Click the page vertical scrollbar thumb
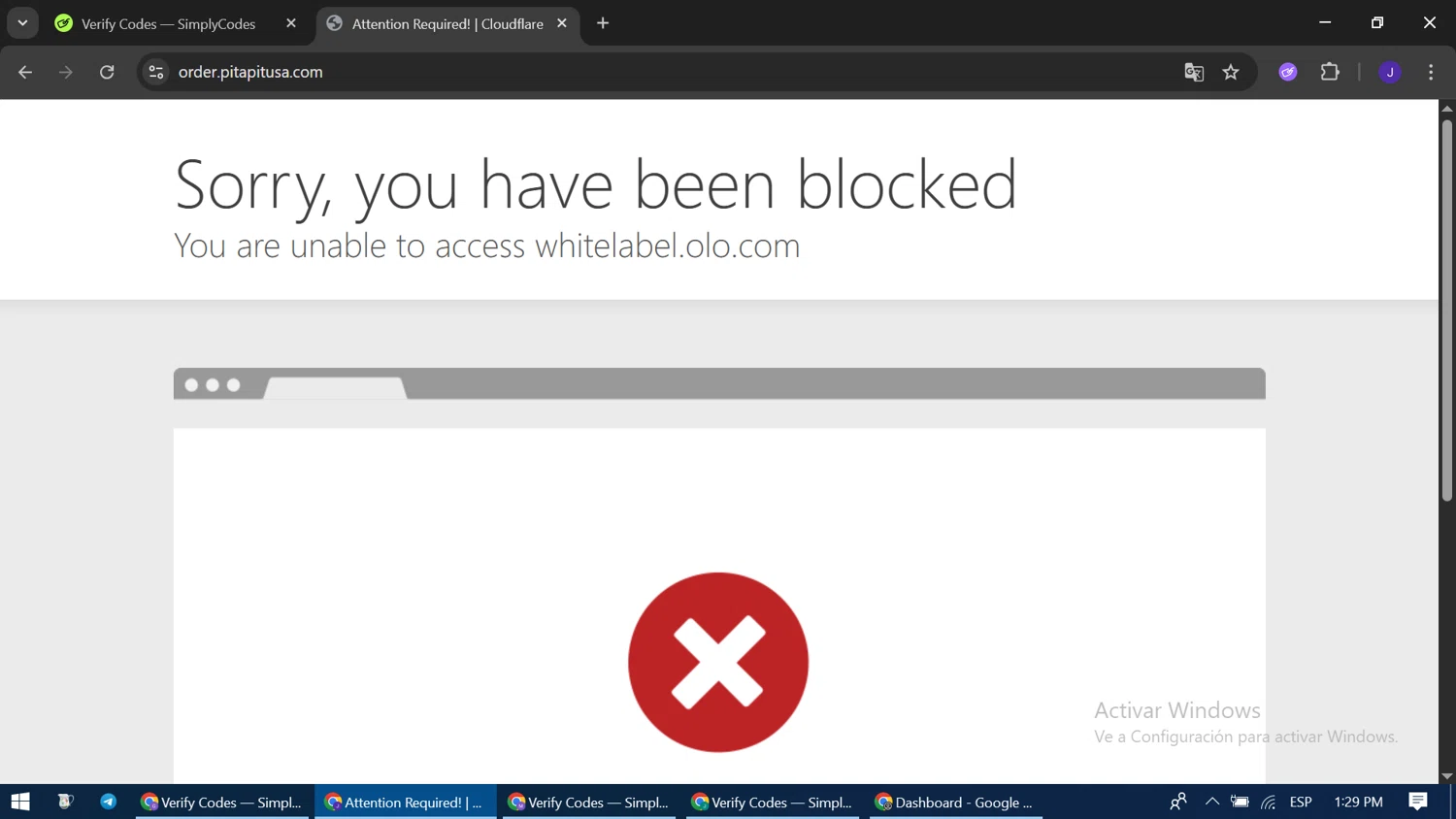The width and height of the screenshot is (1456, 819). [1447, 310]
